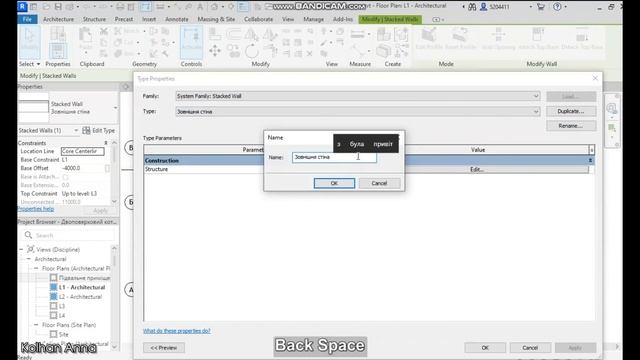Select the Modify arrow tool in ribbon

[29, 41]
